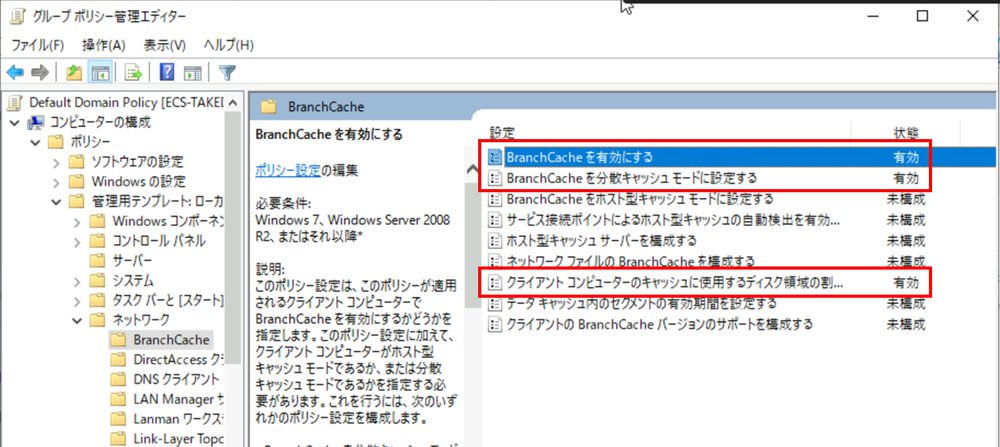This screenshot has width=1000, height=447.
Task: Click the Back arrow toolbar icon
Action: coord(15,73)
